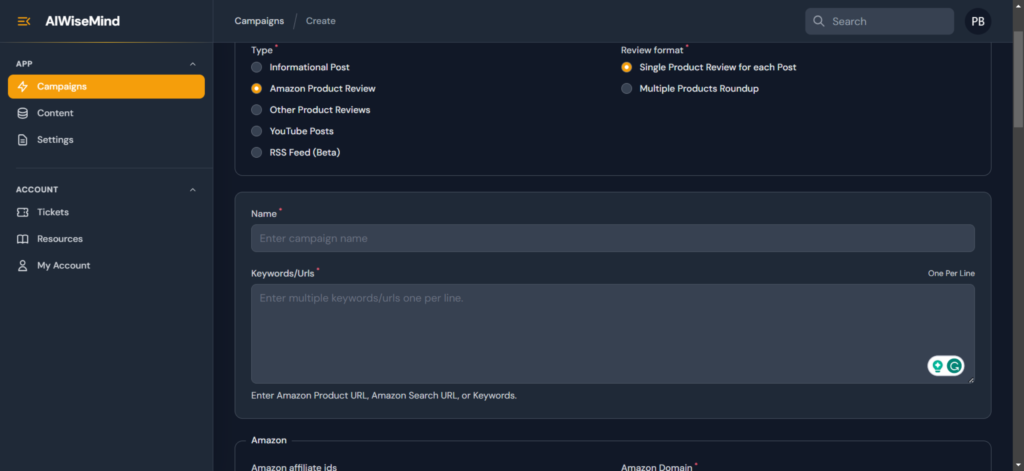Click the search magnifier icon
The height and width of the screenshot is (471, 1024).
click(x=818, y=22)
